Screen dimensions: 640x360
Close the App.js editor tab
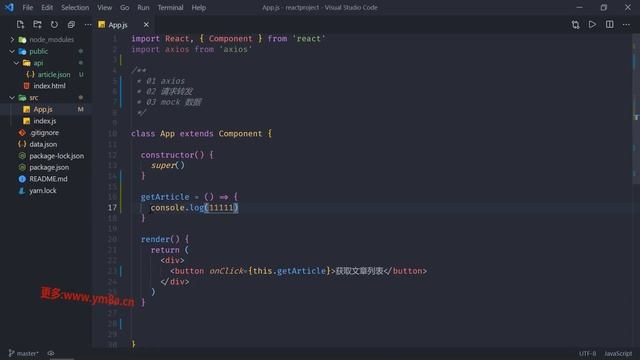pyautogui.click(x=146, y=25)
